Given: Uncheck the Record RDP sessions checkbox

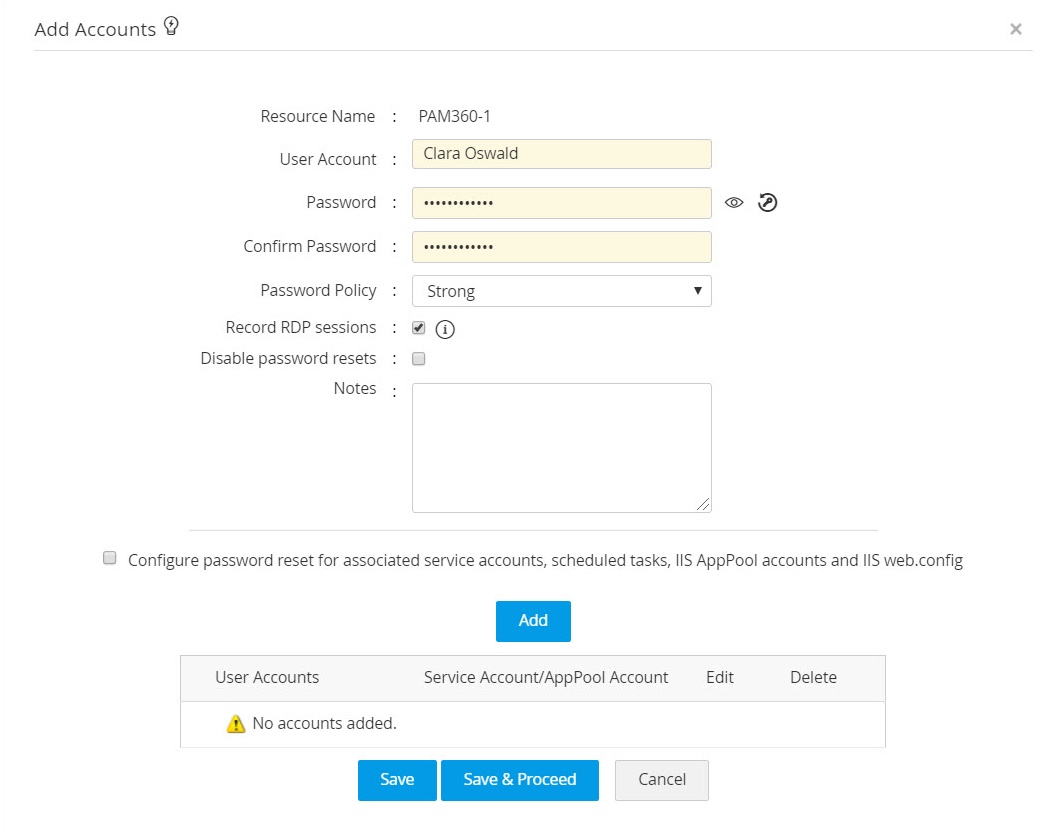Looking at the screenshot, I should click(x=419, y=328).
